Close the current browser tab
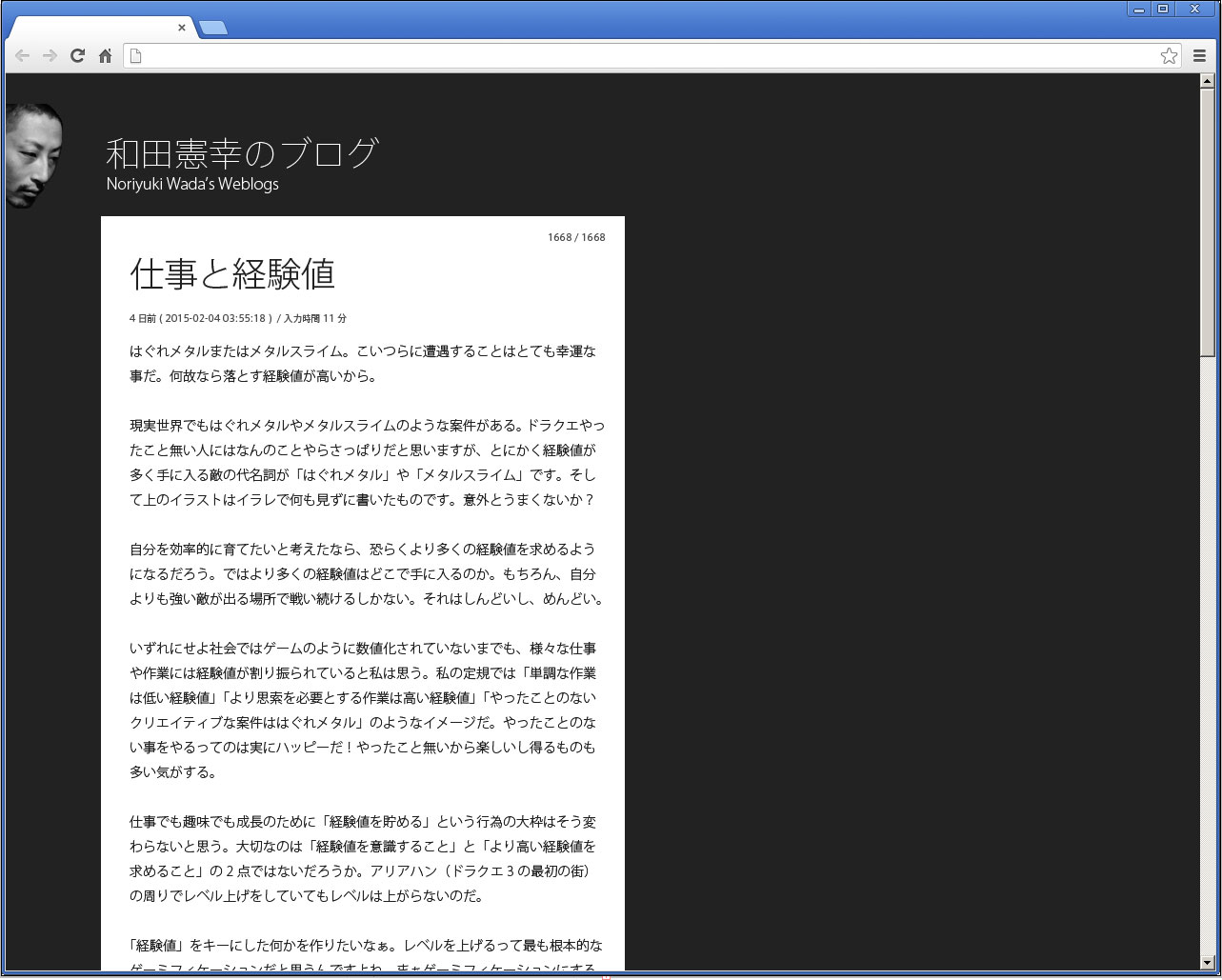 click(182, 28)
